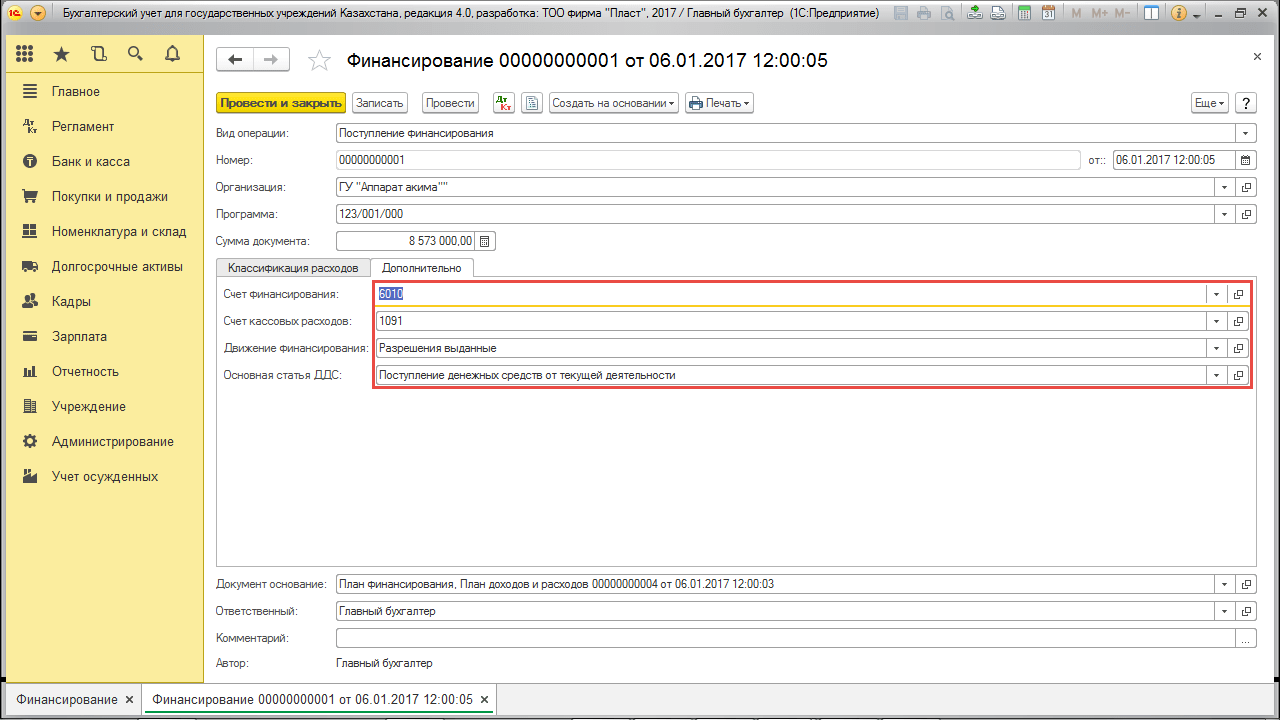
Task: Go back with the left arrow button
Action: (x=235, y=60)
